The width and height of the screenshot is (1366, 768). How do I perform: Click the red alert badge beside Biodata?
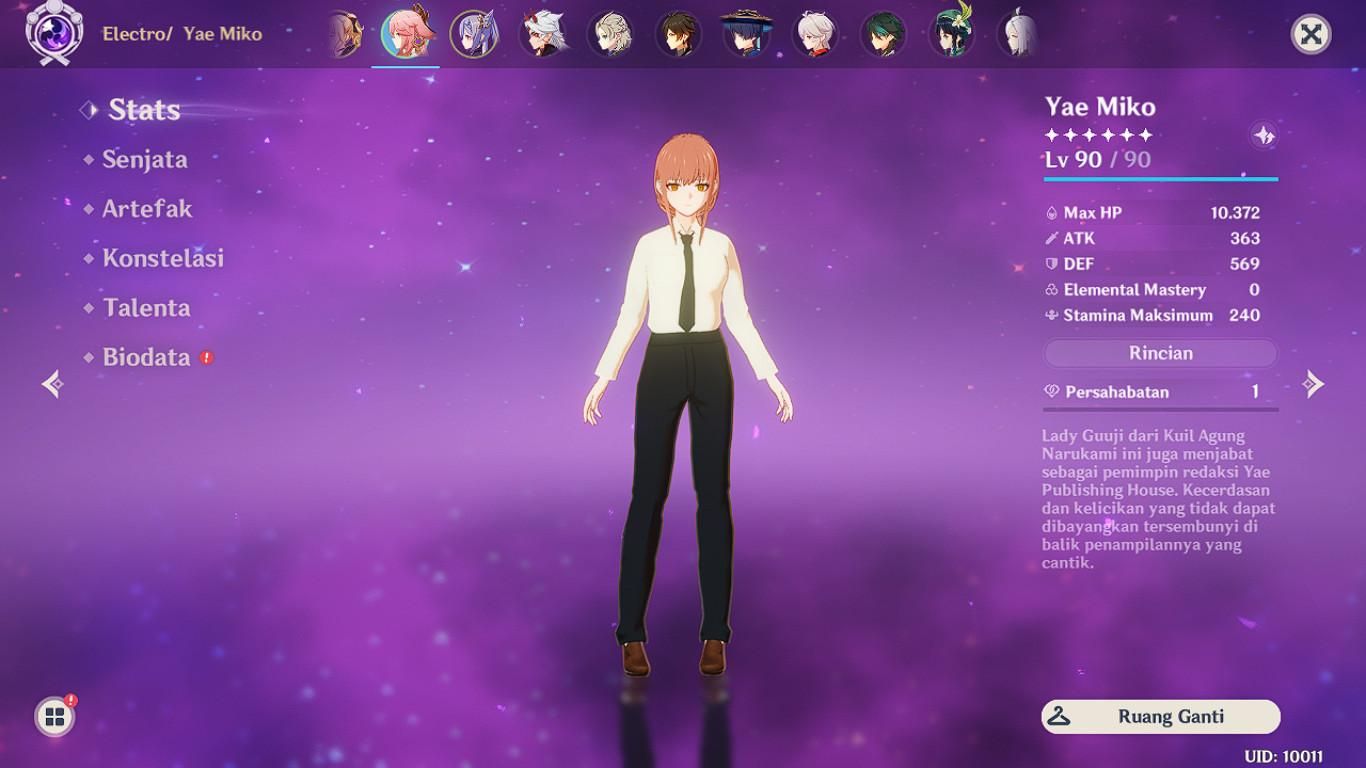click(x=207, y=357)
